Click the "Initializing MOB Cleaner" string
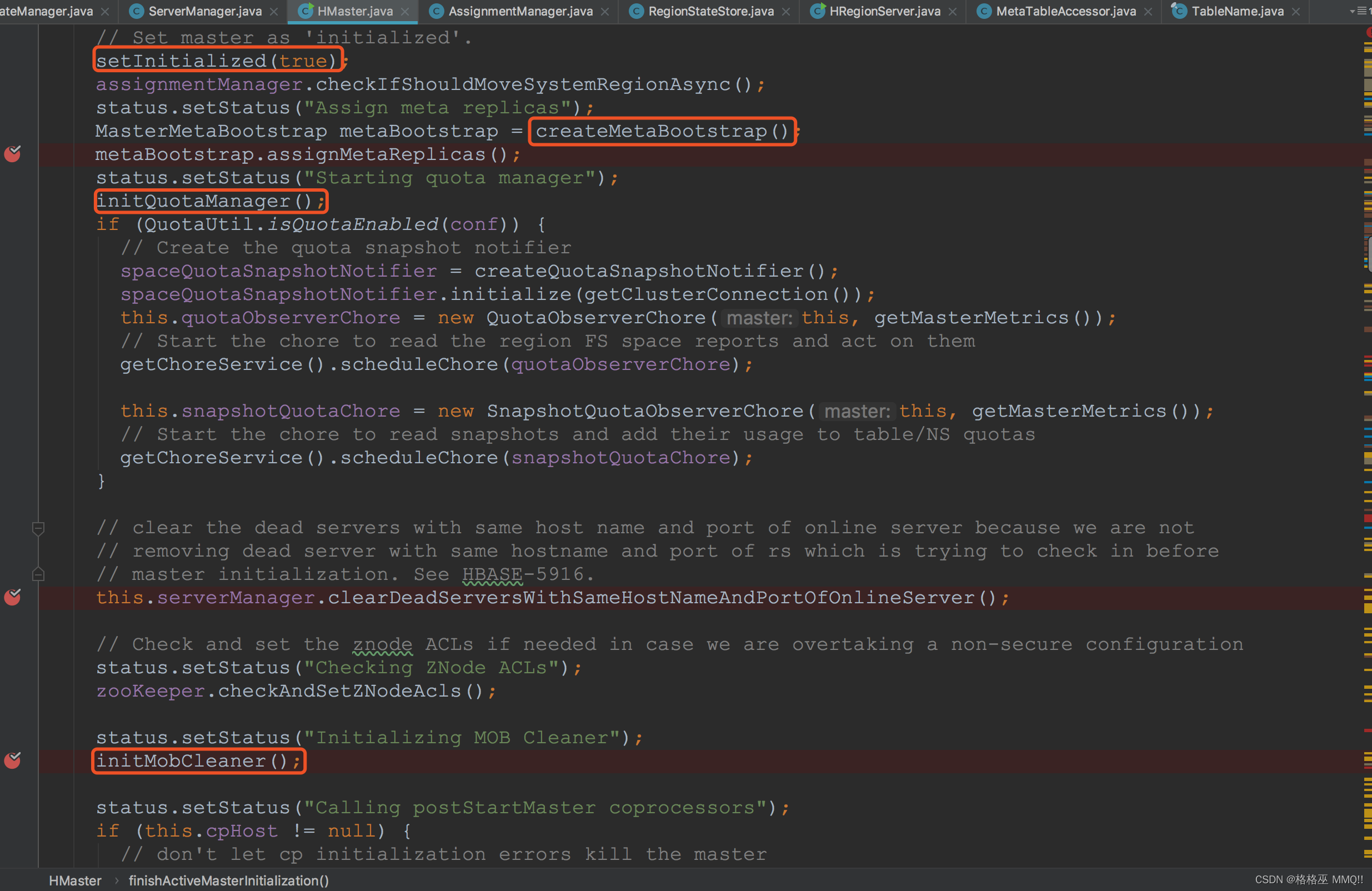Viewport: 1372px width, 891px height. click(462, 737)
